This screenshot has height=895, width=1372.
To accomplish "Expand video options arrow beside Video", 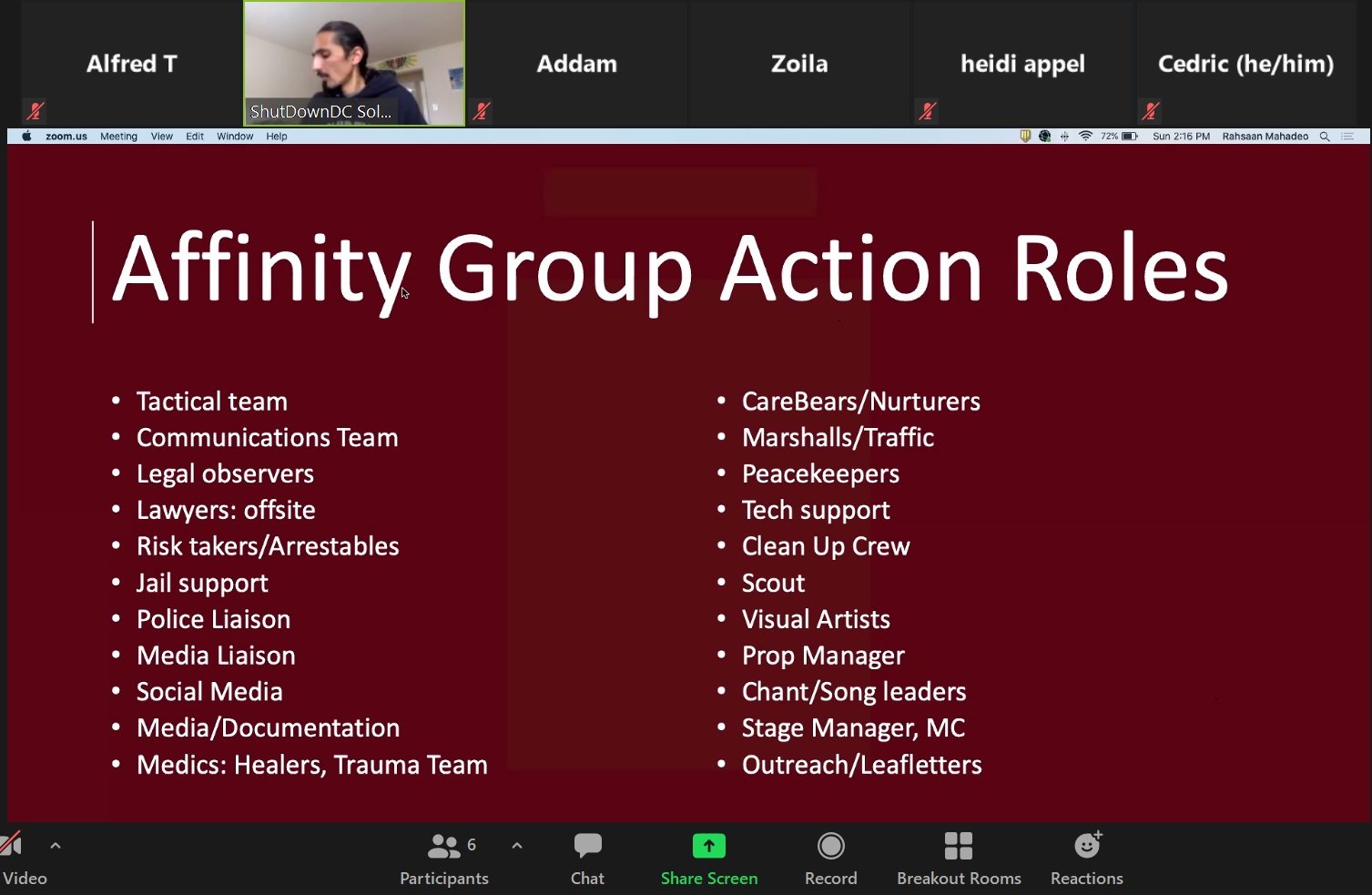I will [x=56, y=846].
